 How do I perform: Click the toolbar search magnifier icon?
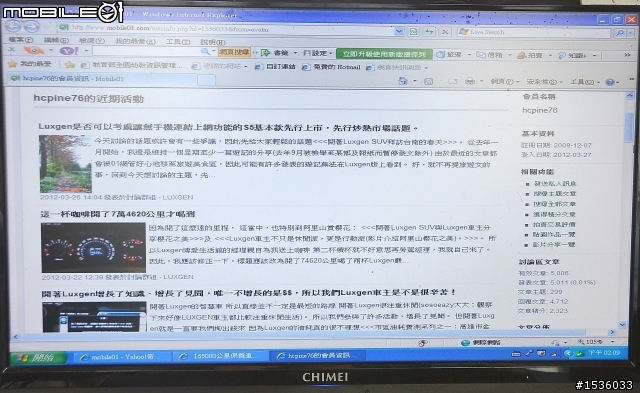pos(205,51)
